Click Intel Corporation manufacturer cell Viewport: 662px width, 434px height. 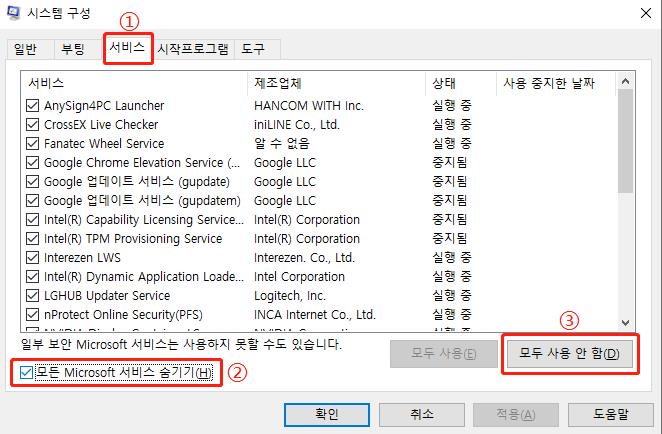pyautogui.click(x=299, y=277)
